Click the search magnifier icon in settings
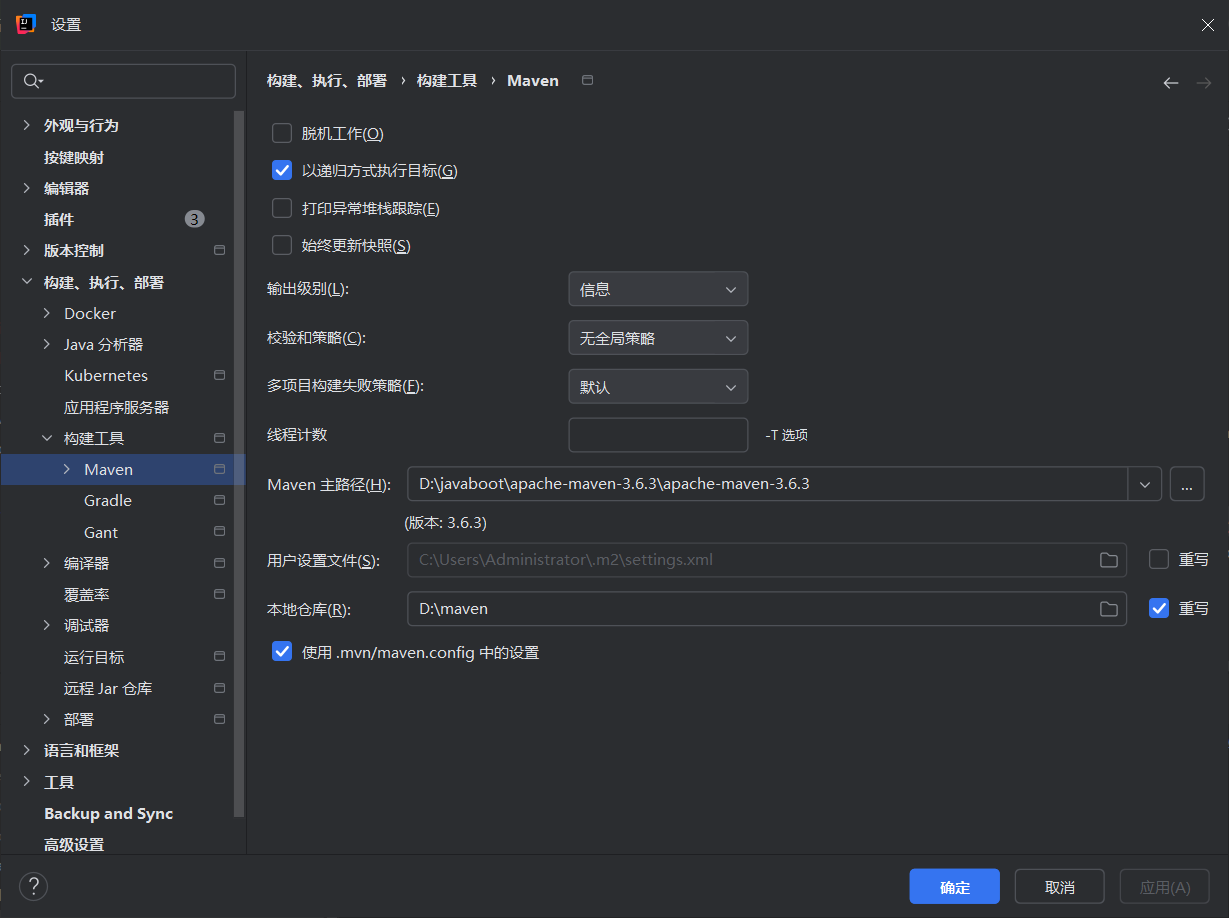The image size is (1229, 918). [33, 81]
